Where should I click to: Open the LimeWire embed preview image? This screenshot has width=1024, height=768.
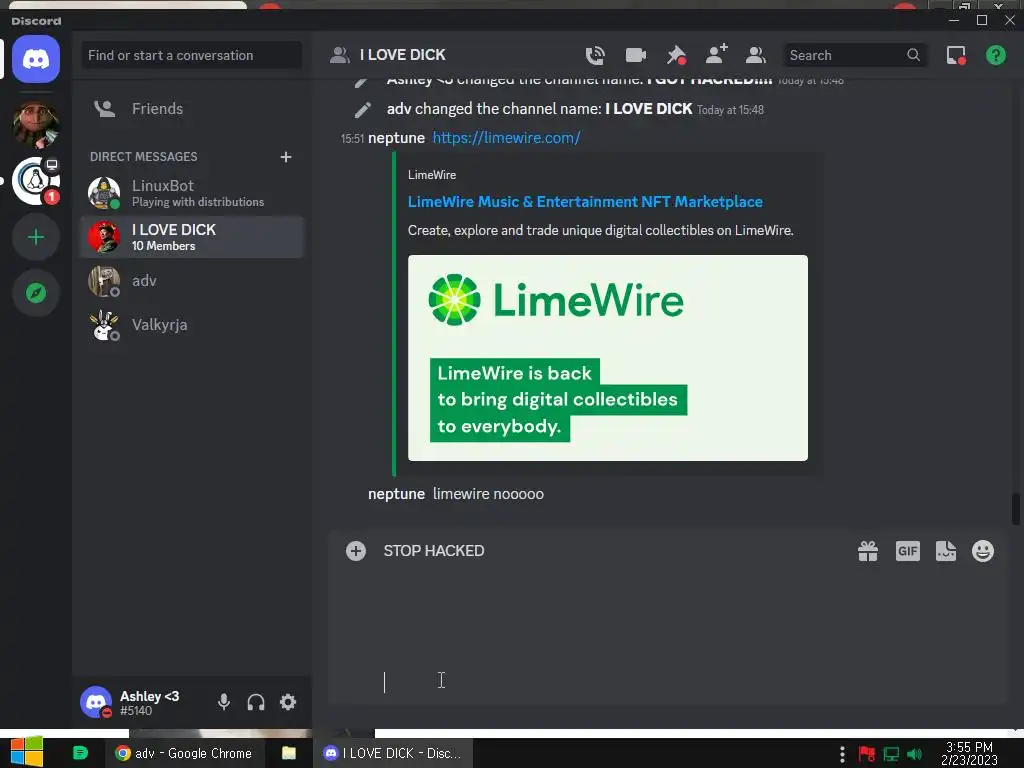click(x=607, y=358)
